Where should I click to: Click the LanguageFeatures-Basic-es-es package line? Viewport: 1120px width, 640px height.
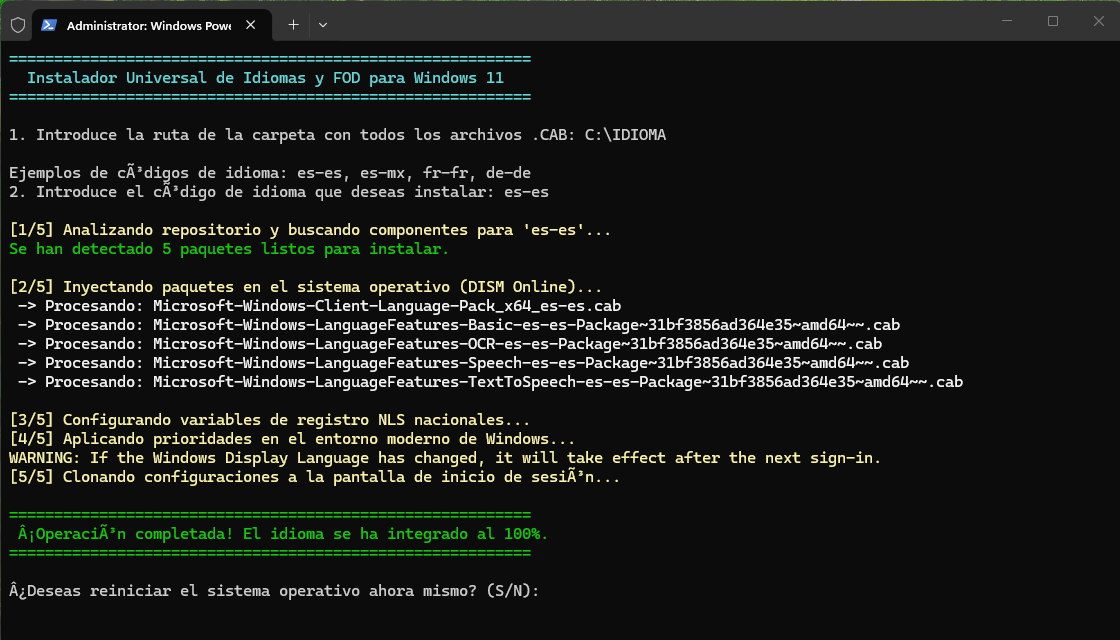(x=459, y=325)
